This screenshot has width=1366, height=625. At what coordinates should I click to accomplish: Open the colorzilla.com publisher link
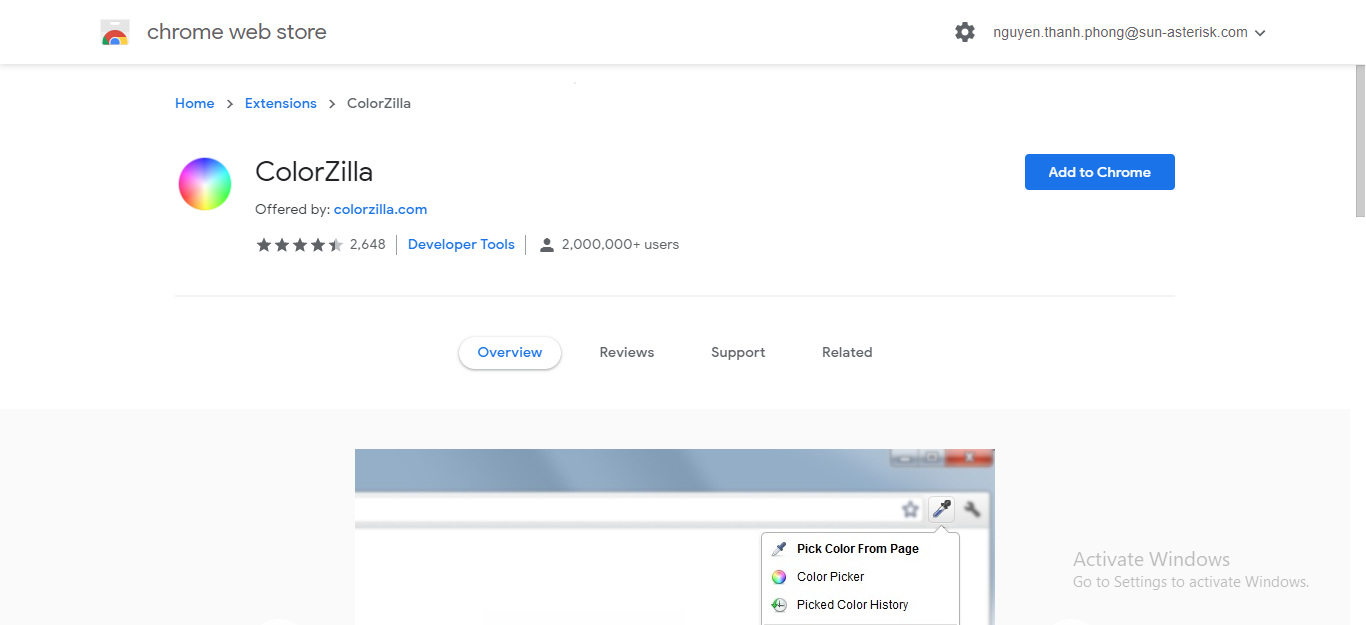pos(381,209)
